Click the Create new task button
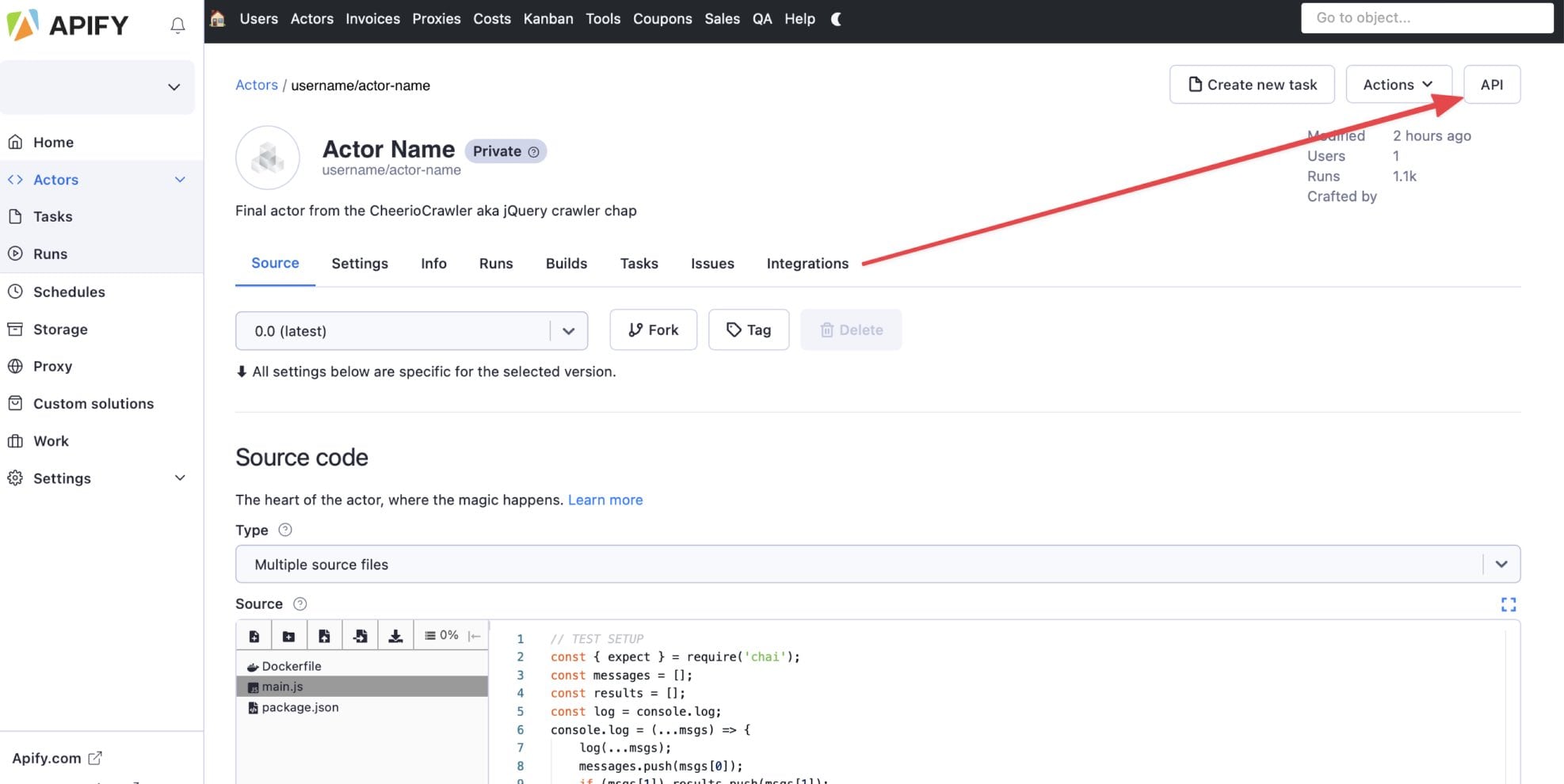The image size is (1564, 784). 1252,84
